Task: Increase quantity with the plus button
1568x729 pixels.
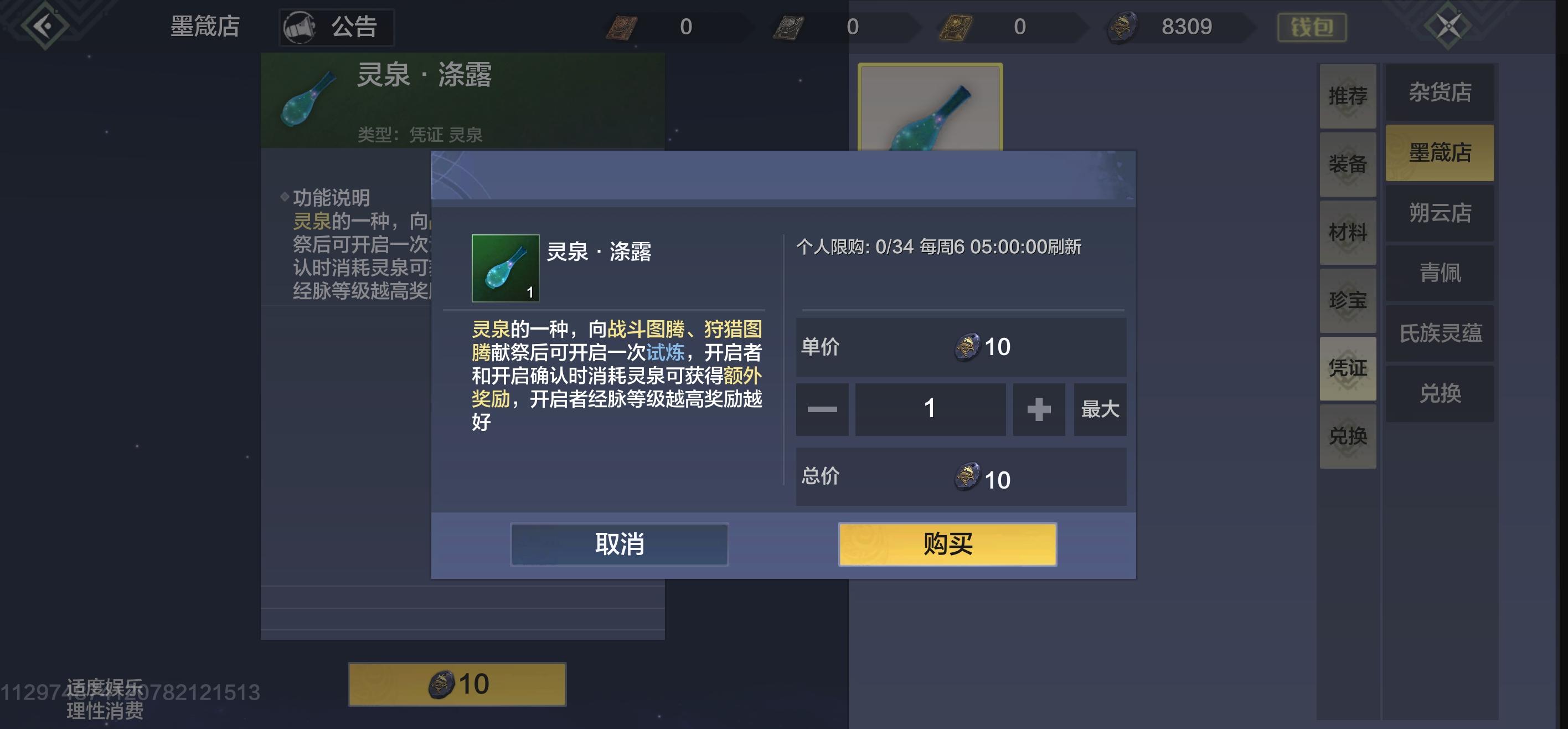Action: click(1039, 409)
